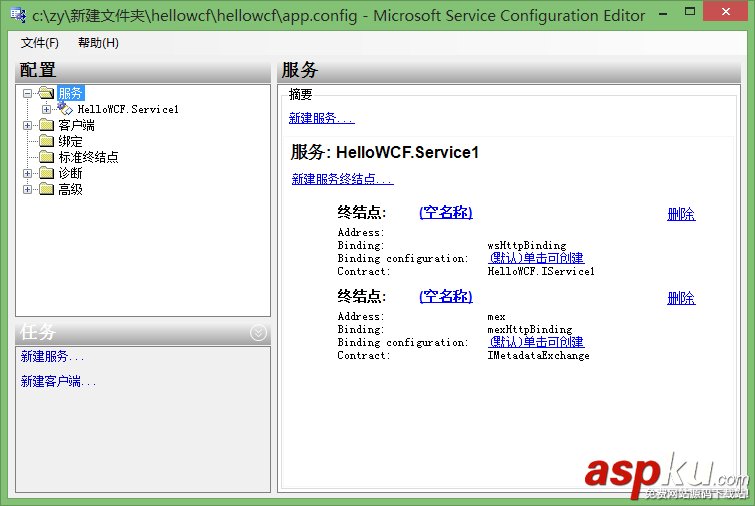
Task: Click the 绑定 folder icon
Action: 47,141
